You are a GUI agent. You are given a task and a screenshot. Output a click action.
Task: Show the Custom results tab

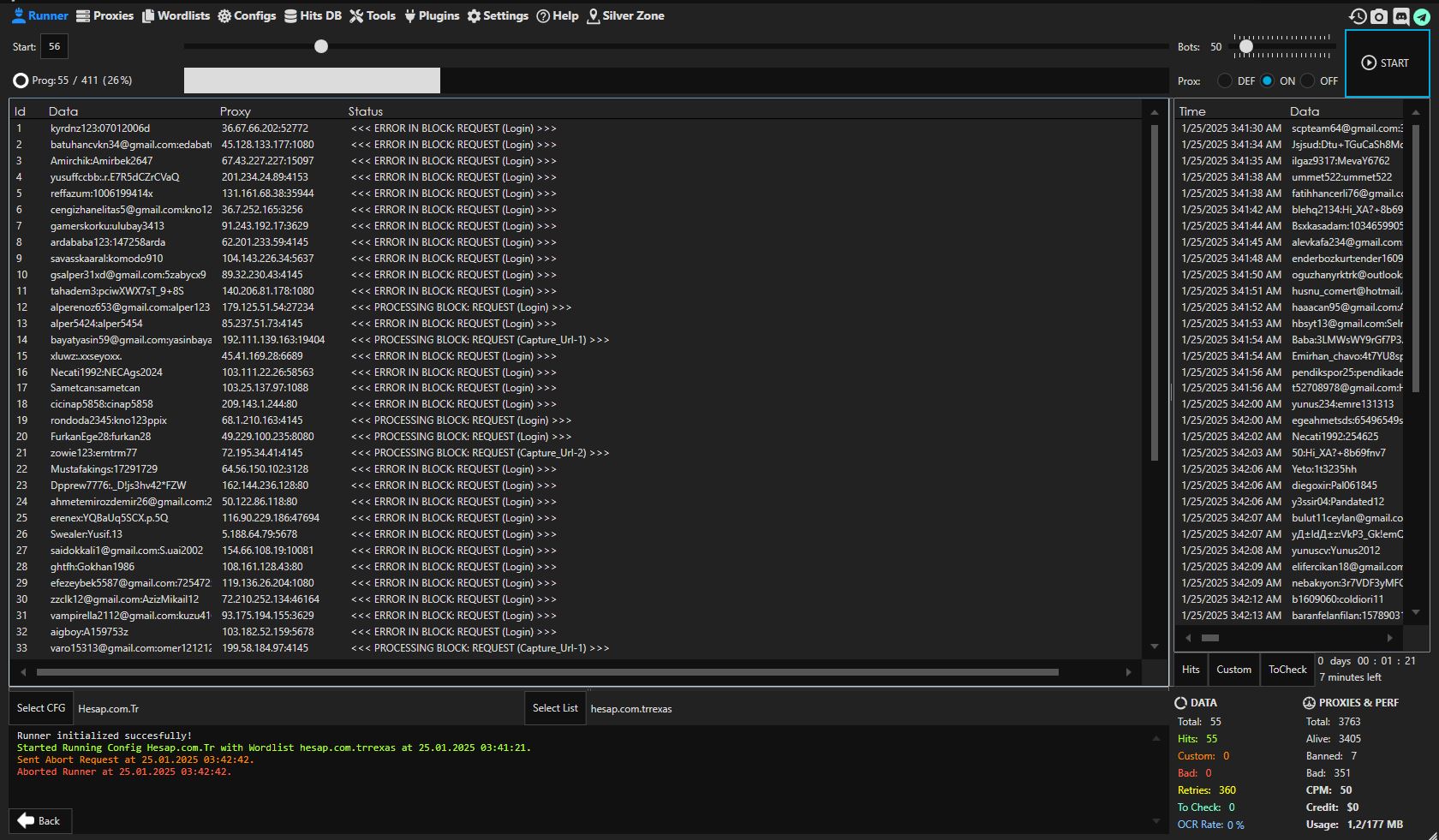[1233, 670]
